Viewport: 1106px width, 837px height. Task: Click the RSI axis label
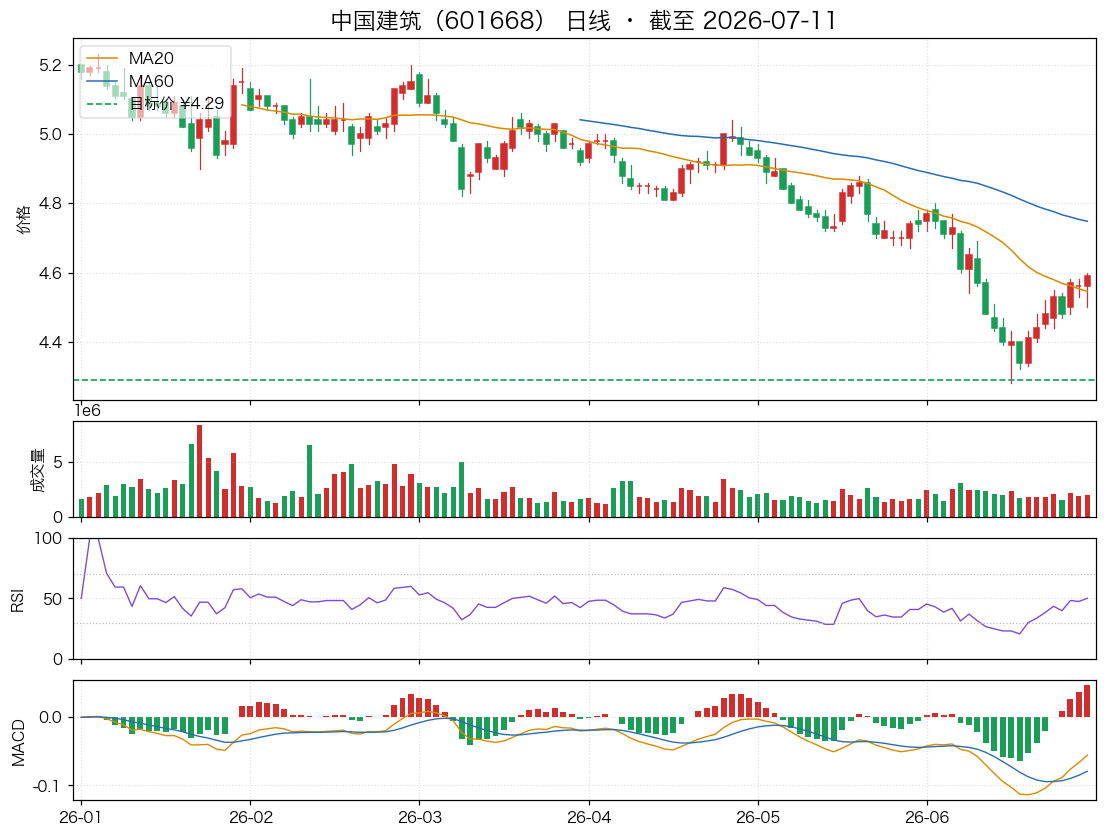18,599
